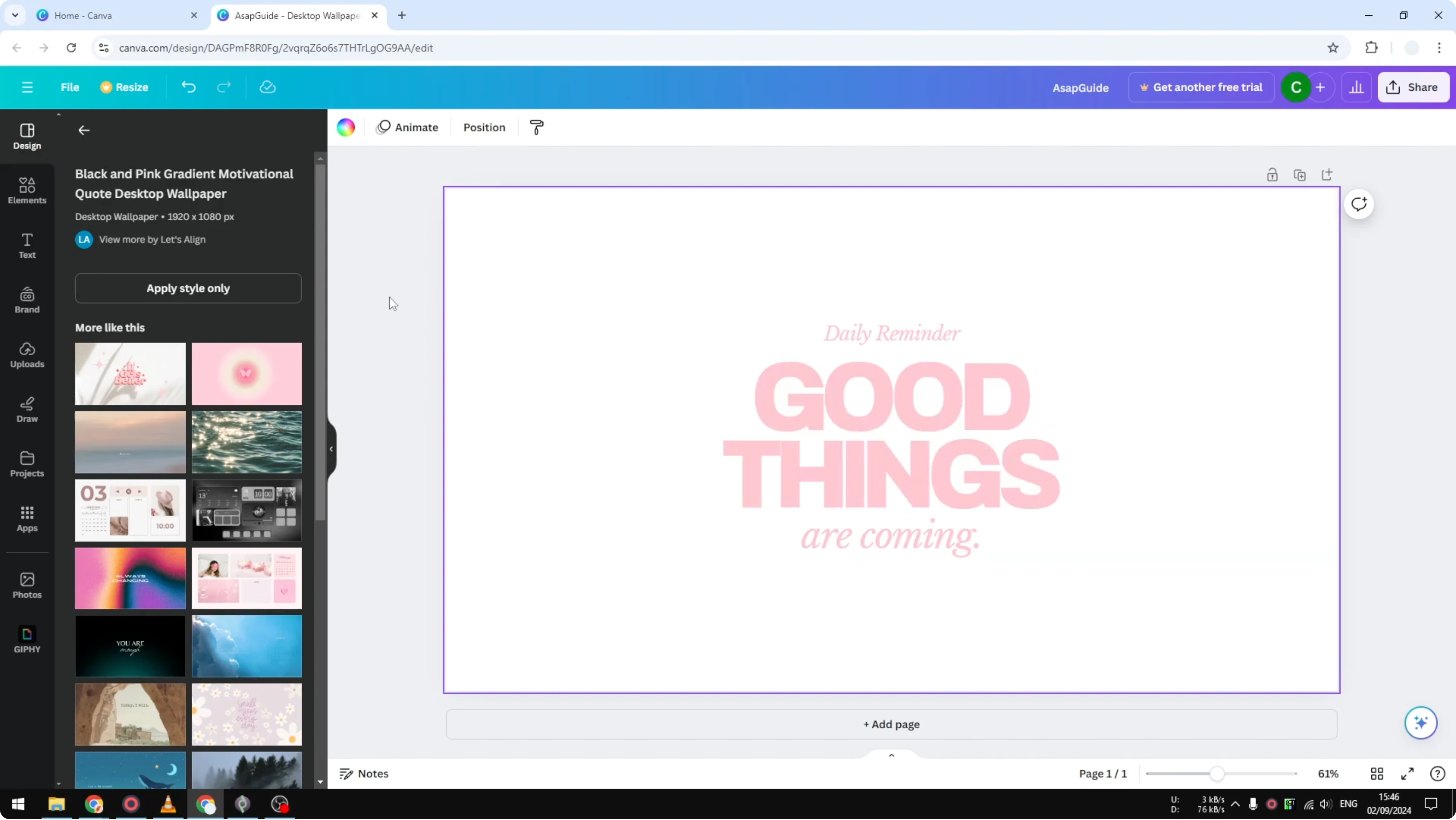
Task: Click the zoom slider handle
Action: coord(1217,774)
